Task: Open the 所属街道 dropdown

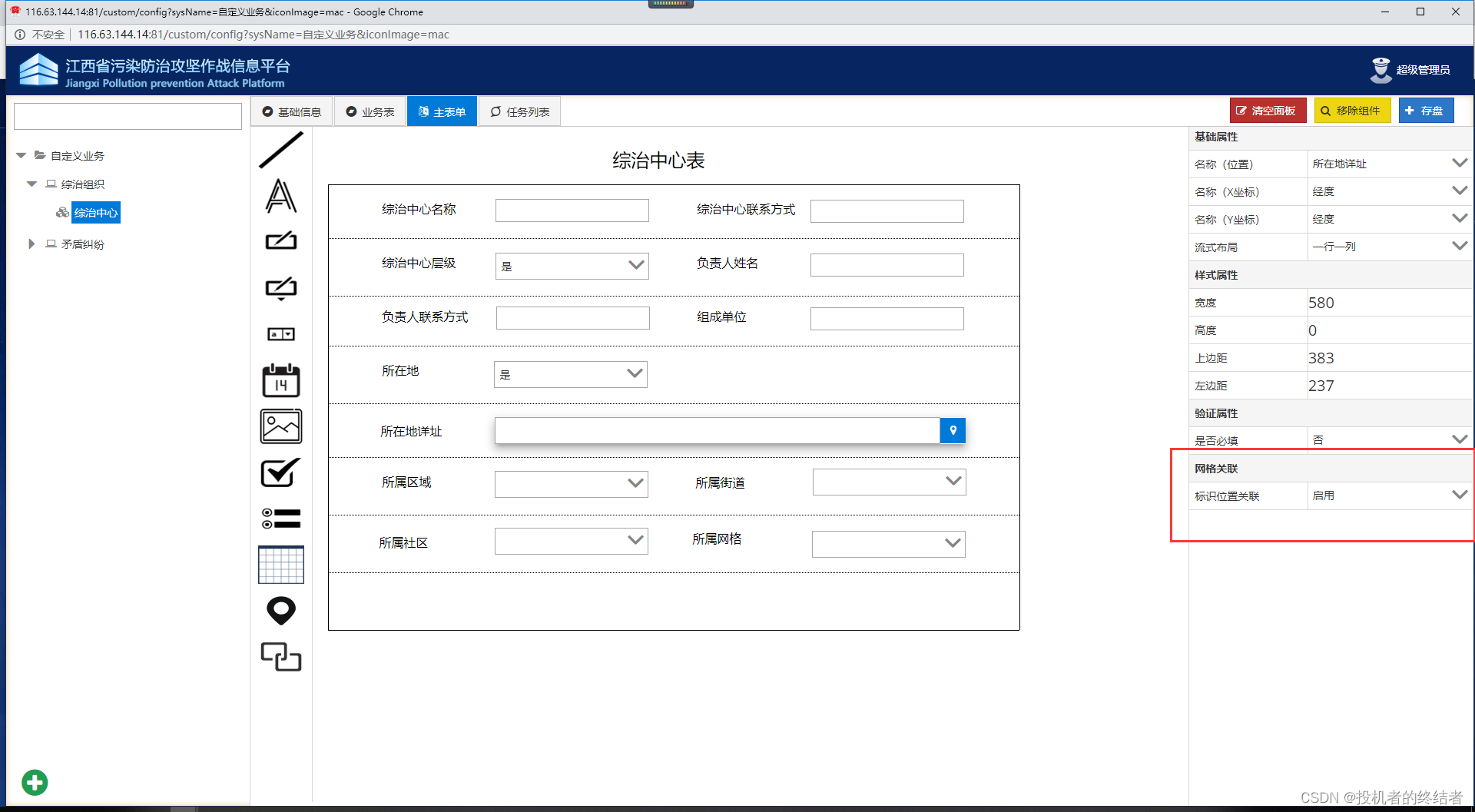Action: coord(889,482)
